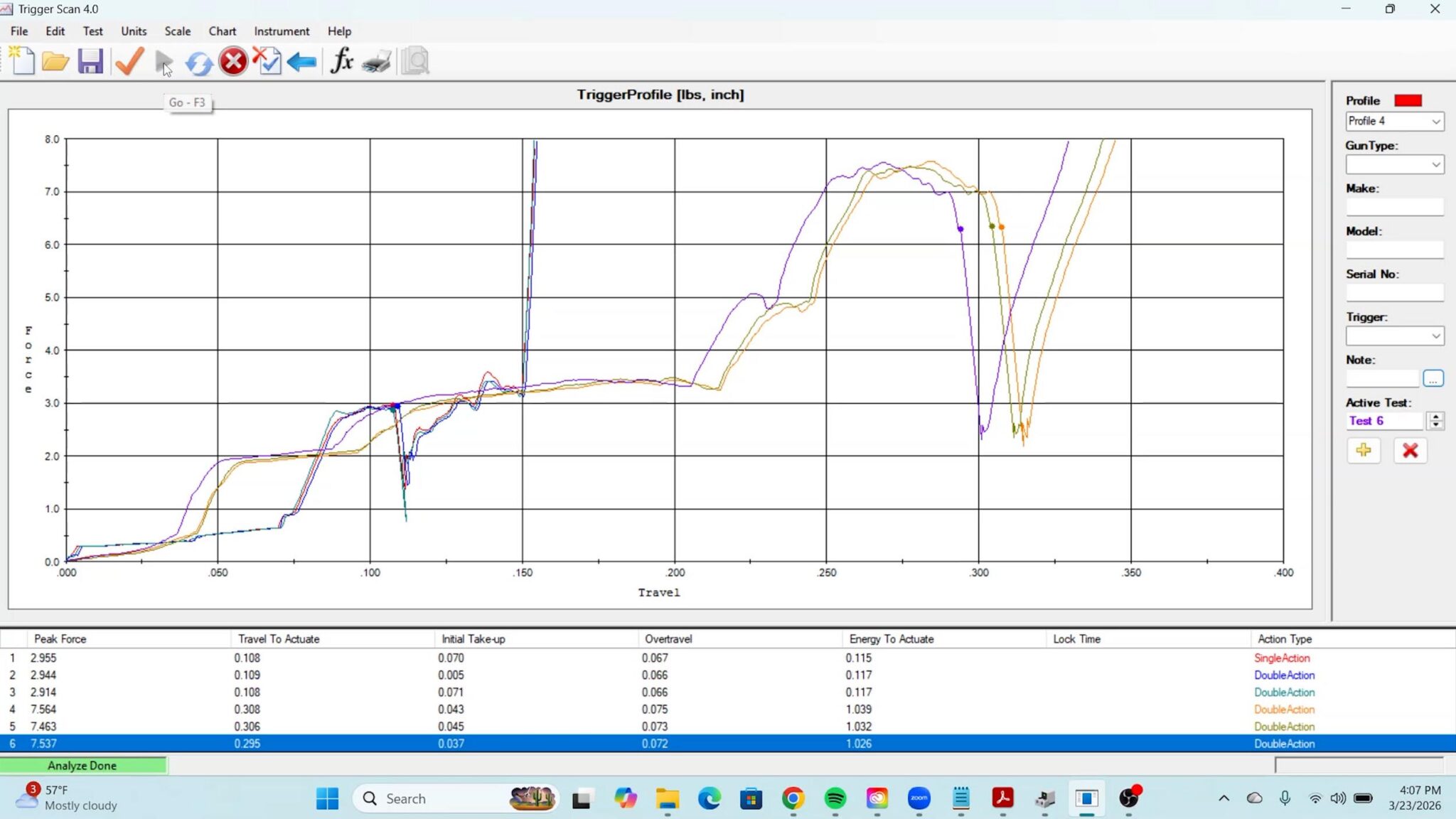Delete active test with red X button
The width and height of the screenshot is (1456, 819).
[x=1410, y=450]
